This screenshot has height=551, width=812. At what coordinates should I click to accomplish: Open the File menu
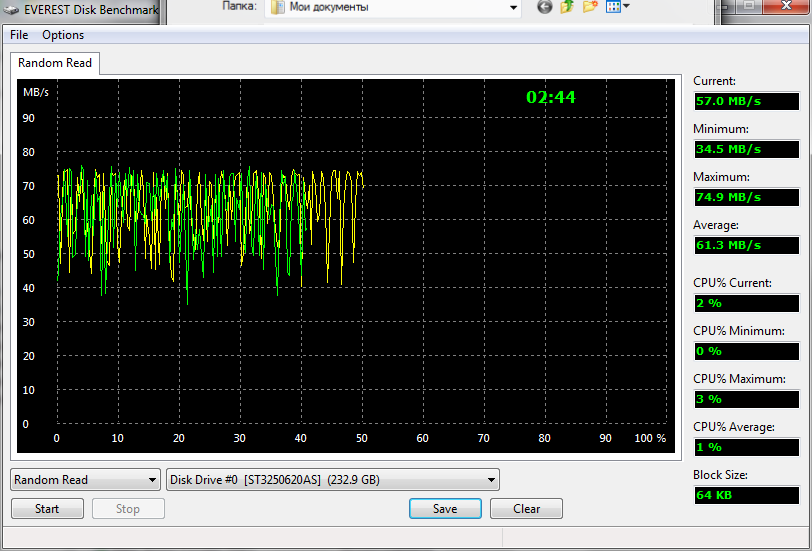click(19, 35)
